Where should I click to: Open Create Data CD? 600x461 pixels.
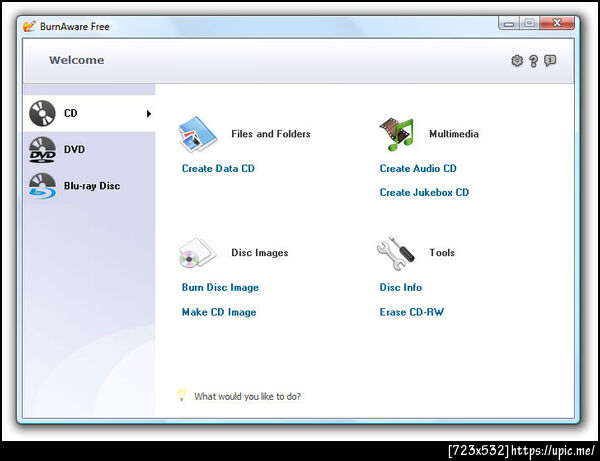(x=218, y=169)
